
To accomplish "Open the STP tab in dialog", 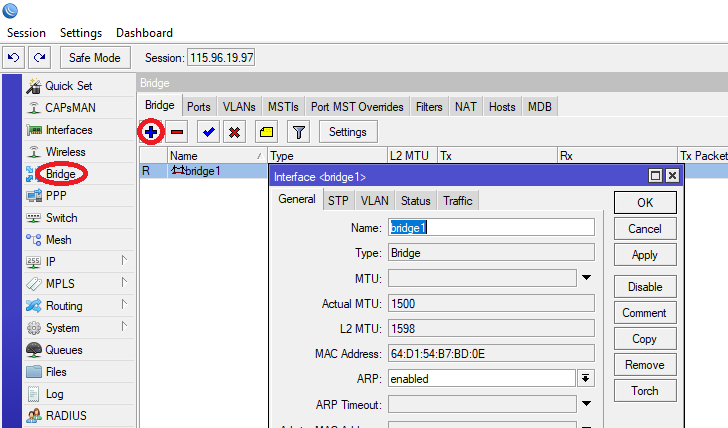I will (338, 201).
